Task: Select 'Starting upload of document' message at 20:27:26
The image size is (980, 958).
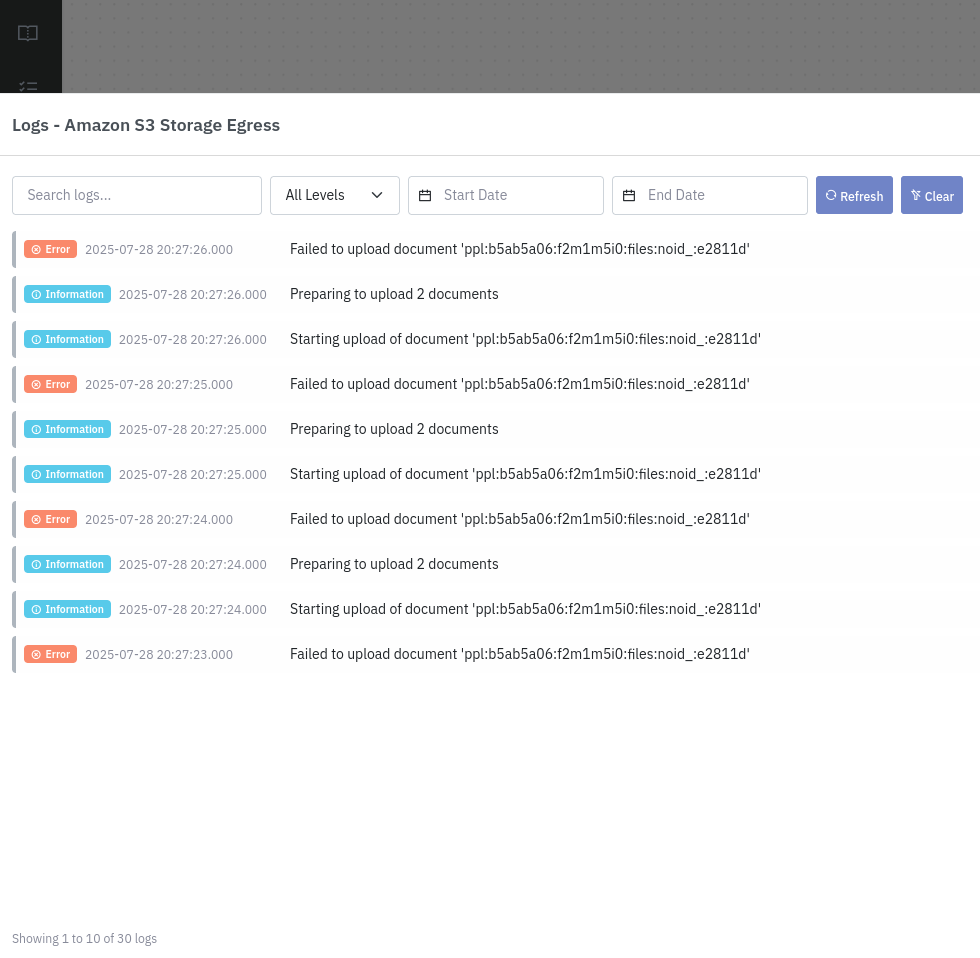Action: tap(525, 339)
